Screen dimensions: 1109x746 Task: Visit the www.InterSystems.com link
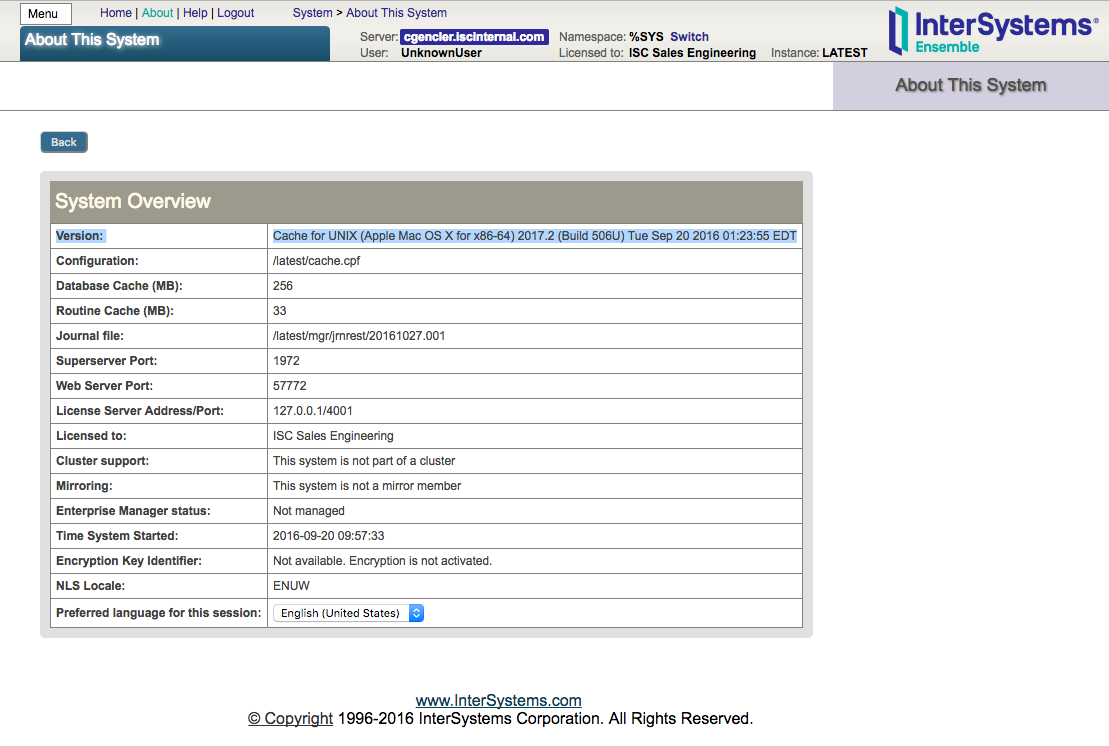[498, 701]
